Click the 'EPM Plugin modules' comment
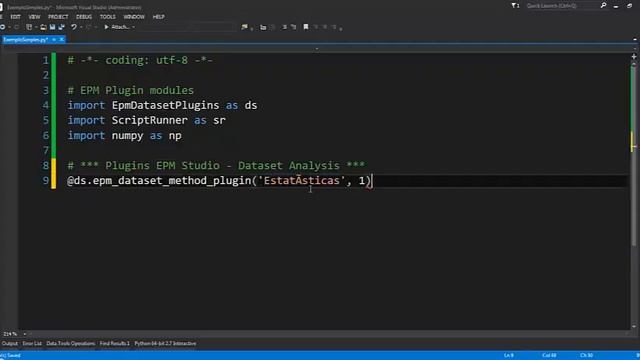Image resolution: width=640 pixels, height=360 pixels. pyautogui.click(x=131, y=90)
